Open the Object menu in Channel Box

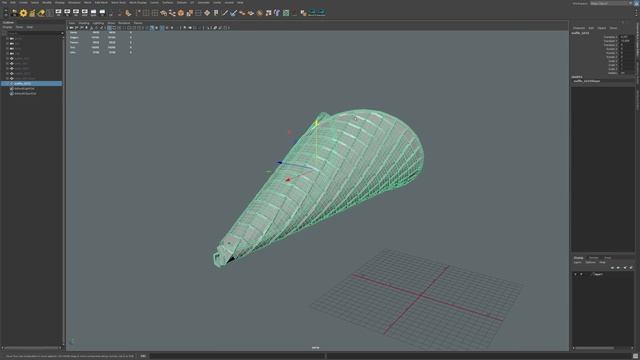click(602, 28)
